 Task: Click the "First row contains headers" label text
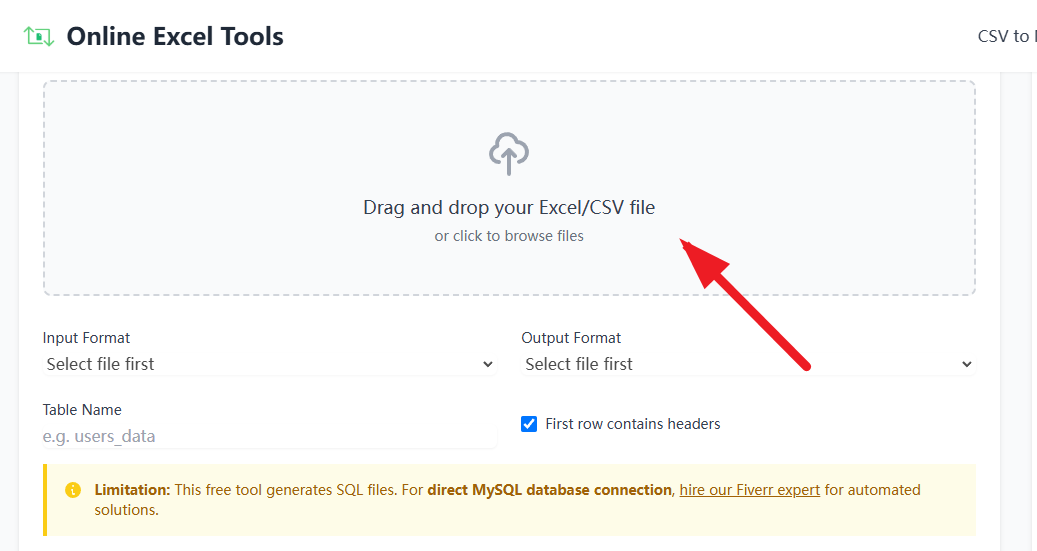tap(633, 424)
